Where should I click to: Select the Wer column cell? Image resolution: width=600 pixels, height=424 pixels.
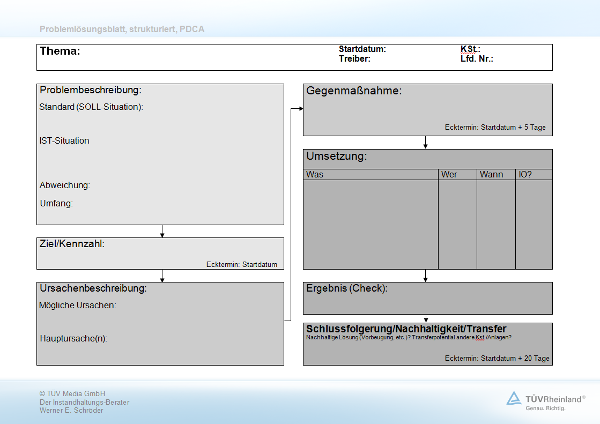pos(457,225)
